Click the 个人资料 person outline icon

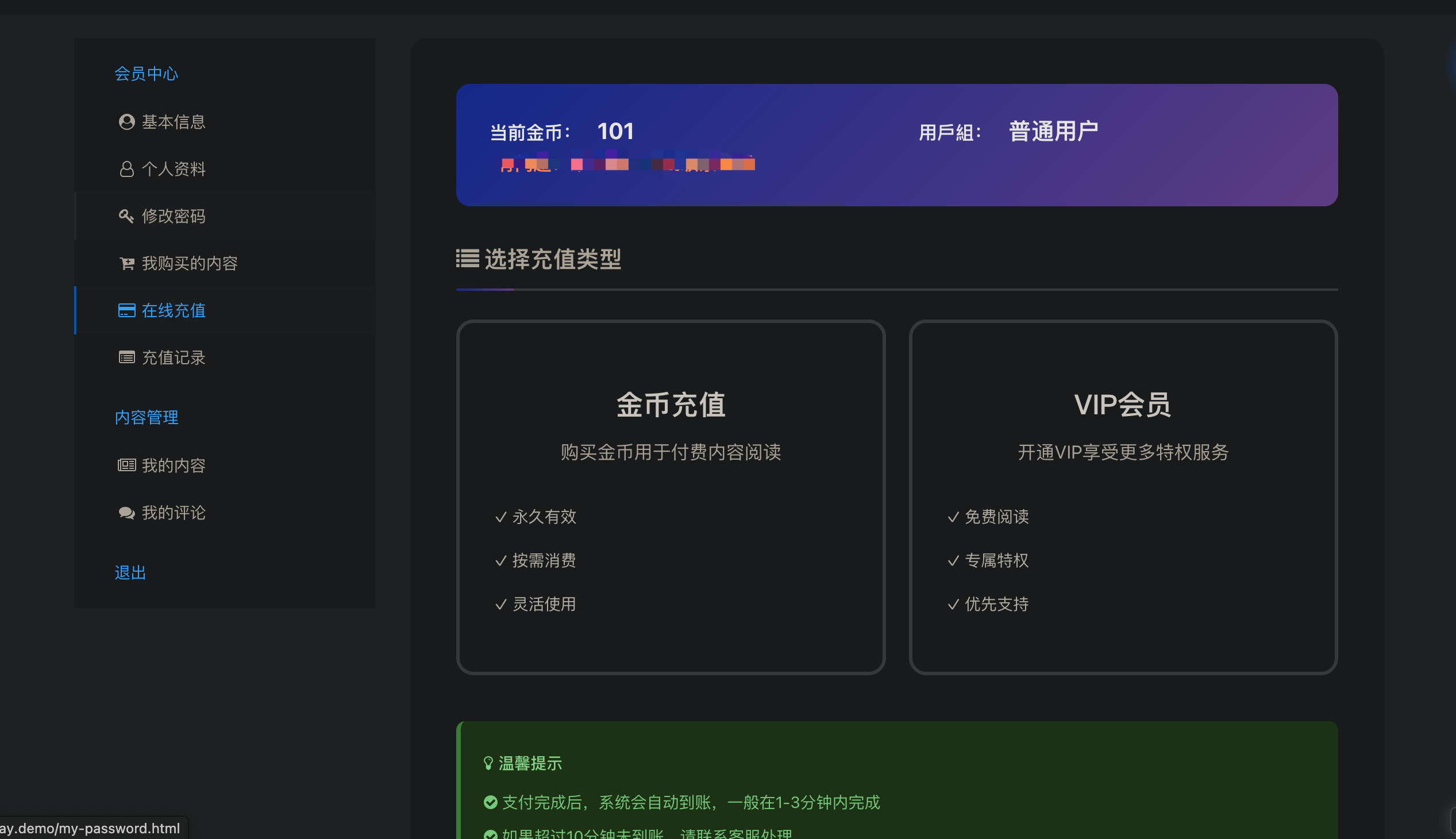[126, 169]
